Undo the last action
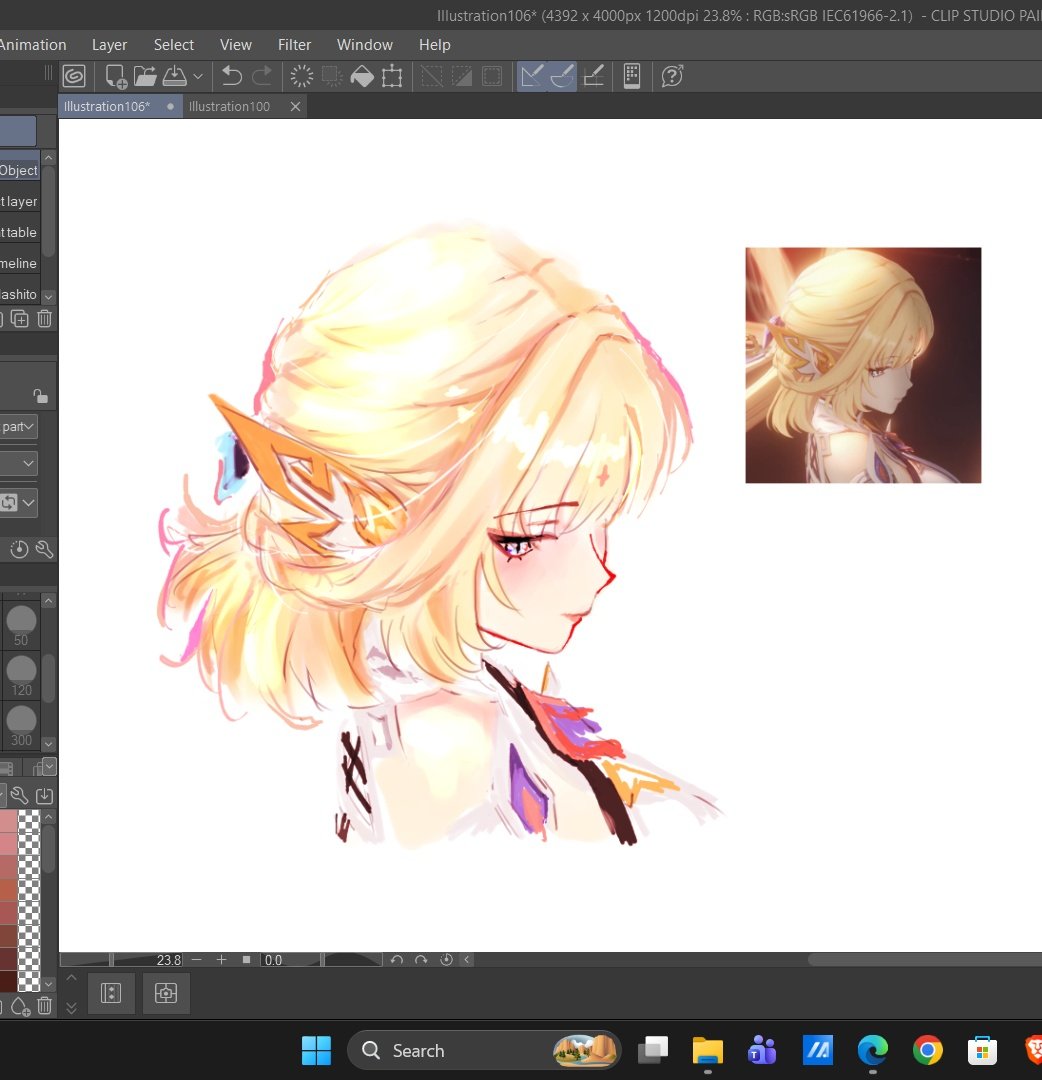The height and width of the screenshot is (1080, 1042). point(231,76)
